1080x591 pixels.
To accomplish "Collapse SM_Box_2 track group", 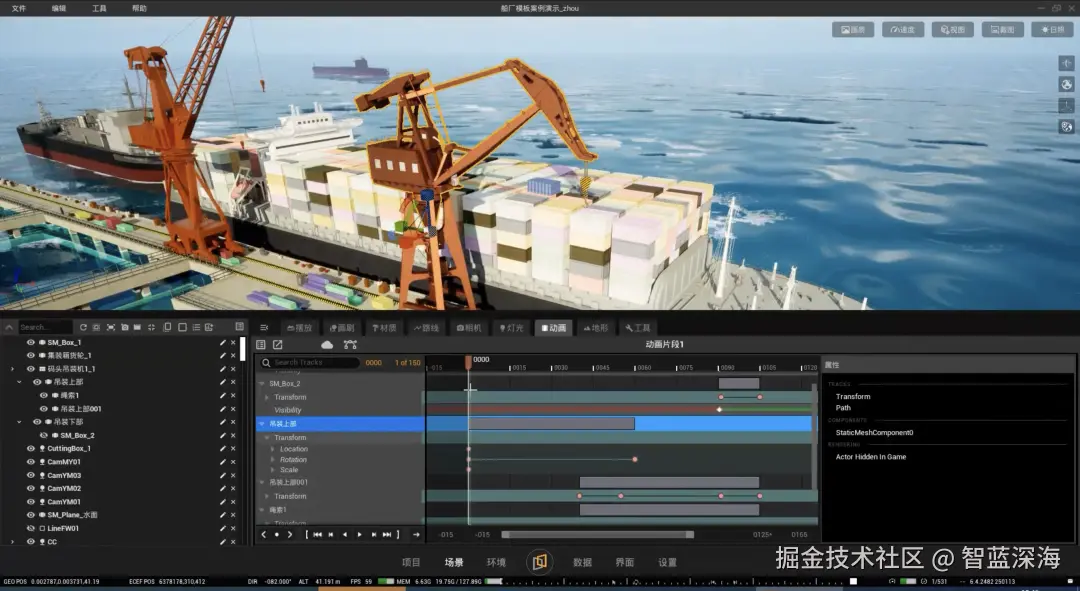I will click(262, 384).
